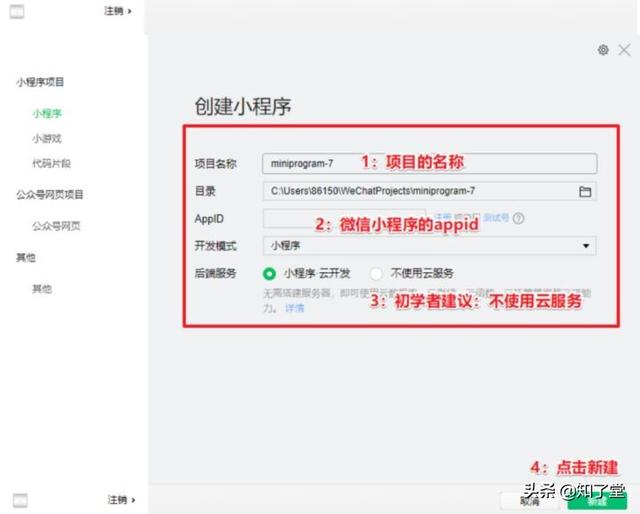Select 小程序 in the project sidebar
This screenshot has width=640, height=514.
click(x=47, y=113)
